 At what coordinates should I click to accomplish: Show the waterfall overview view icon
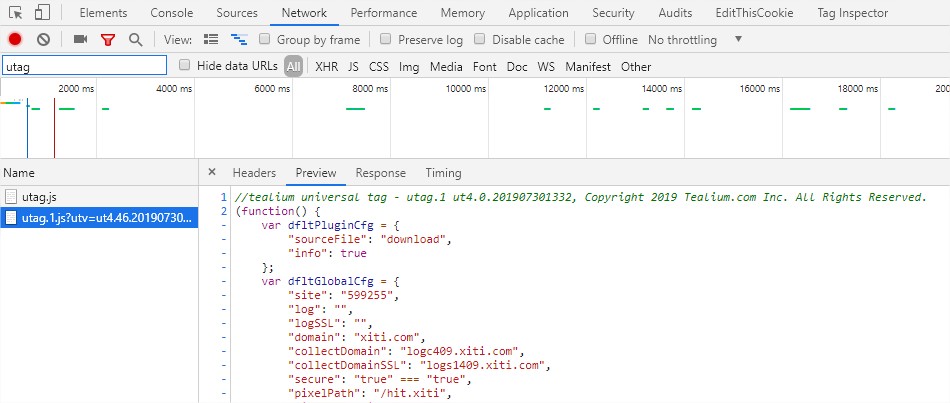[x=239, y=40]
